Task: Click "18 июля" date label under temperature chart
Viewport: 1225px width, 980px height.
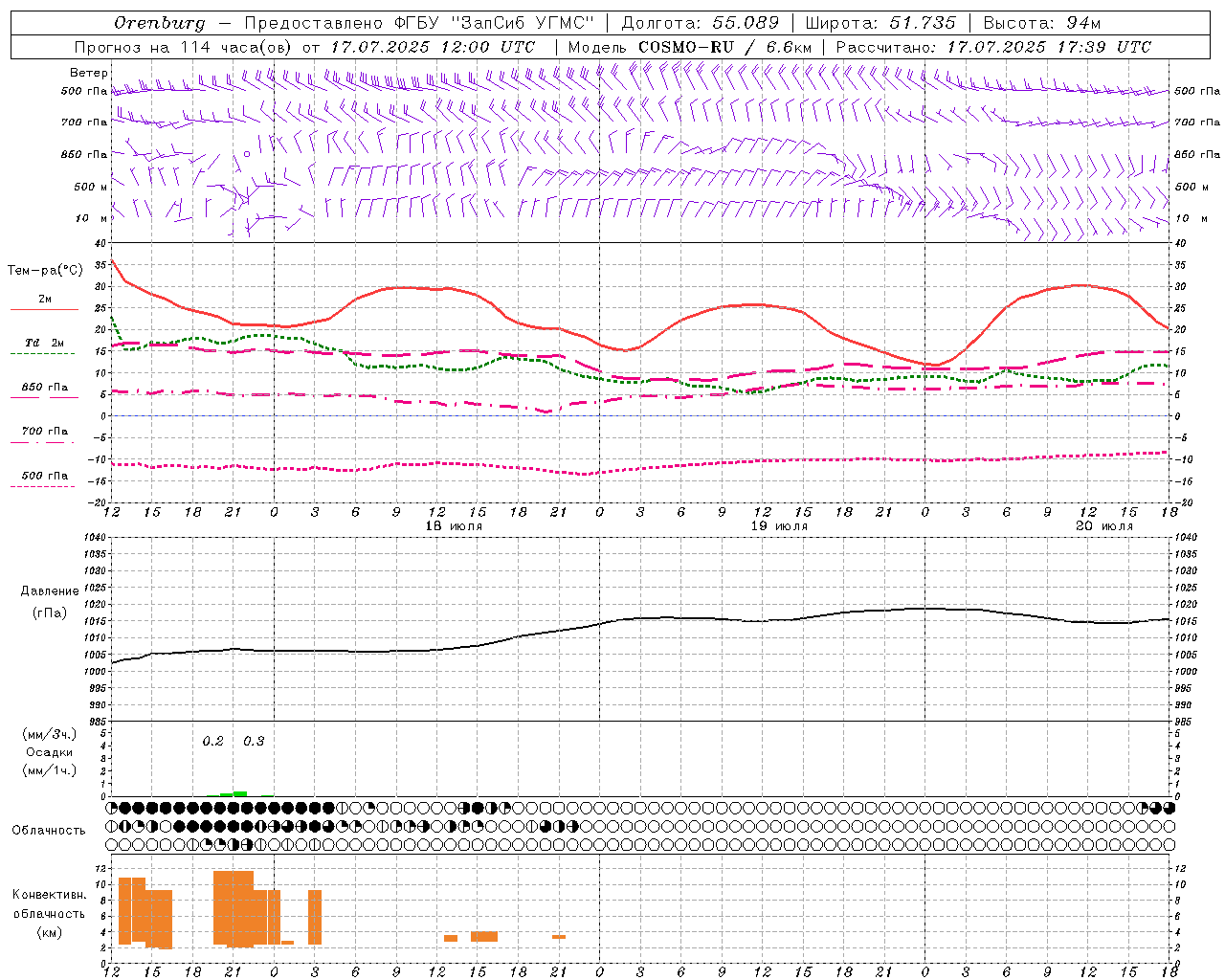Action: click(x=454, y=526)
